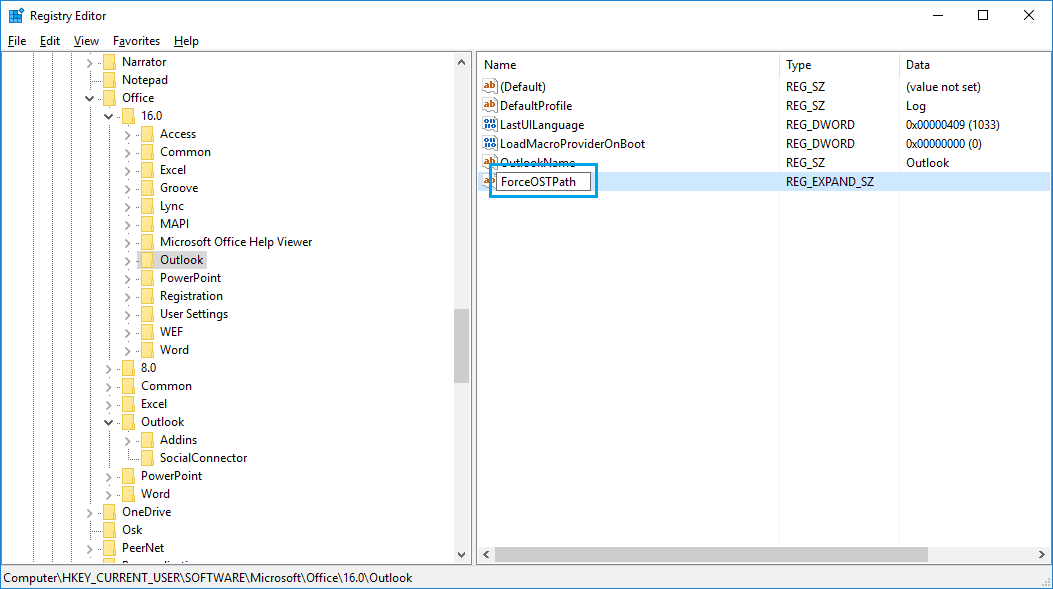
Task: Select the Common key below 8.0
Action: pos(166,386)
